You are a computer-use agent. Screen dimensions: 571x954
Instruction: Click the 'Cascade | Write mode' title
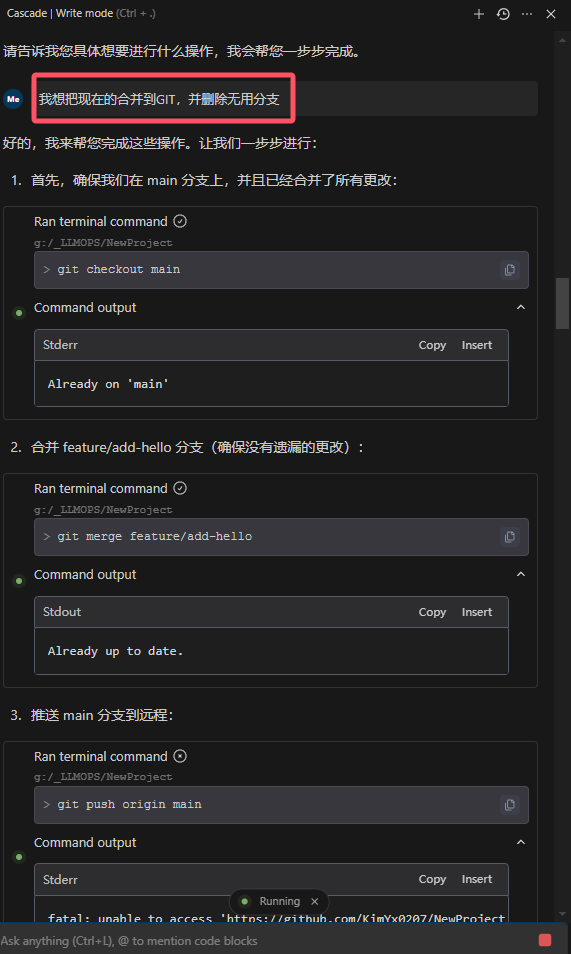(x=60, y=13)
